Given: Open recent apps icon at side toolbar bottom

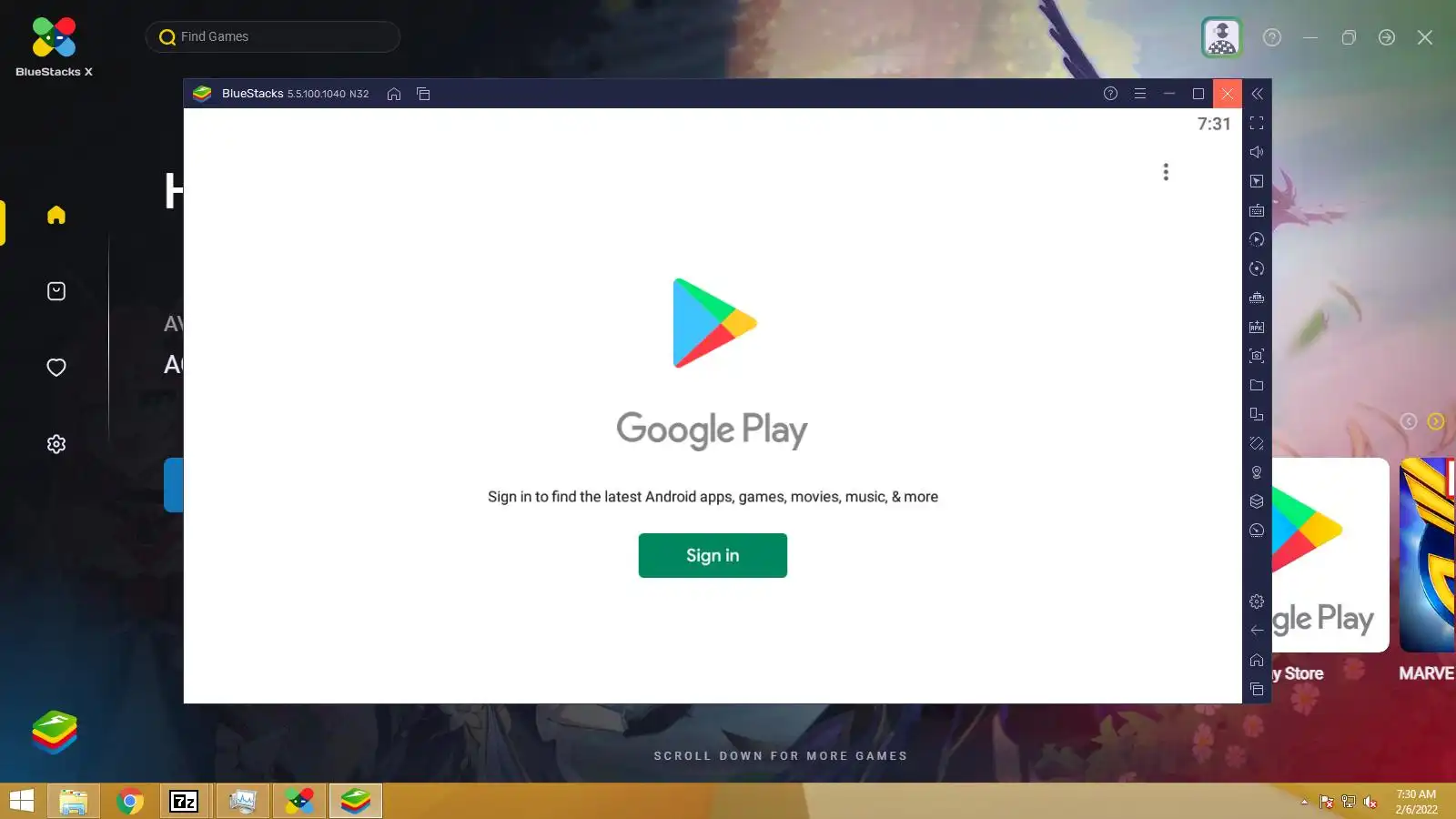Looking at the screenshot, I should 1257,689.
